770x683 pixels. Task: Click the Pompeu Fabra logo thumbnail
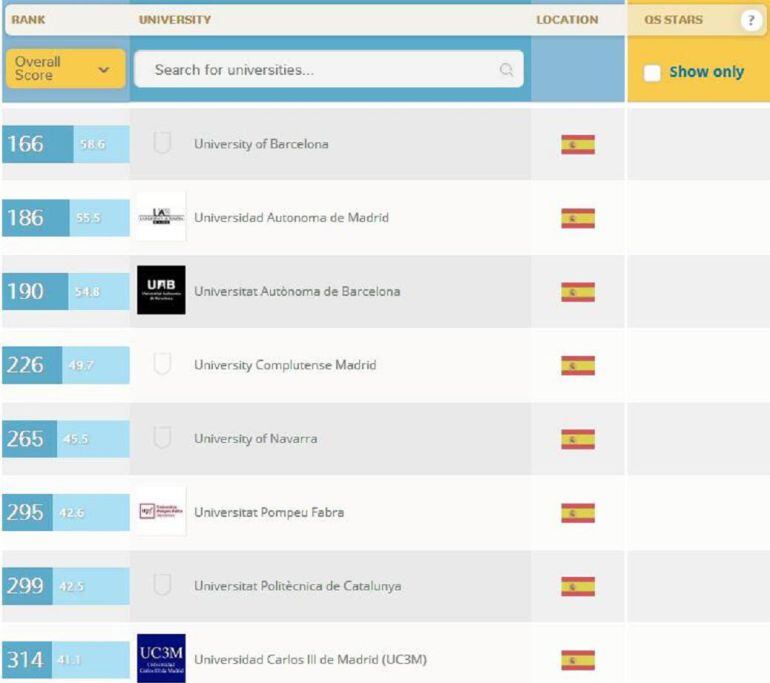tap(161, 511)
